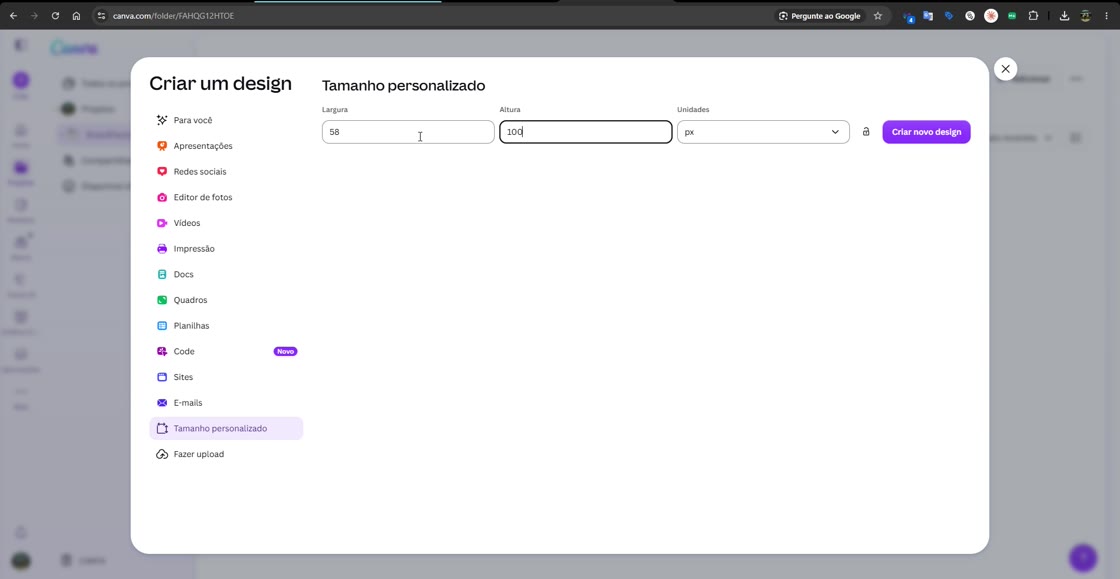Click the translate extension icon

tap(928, 16)
